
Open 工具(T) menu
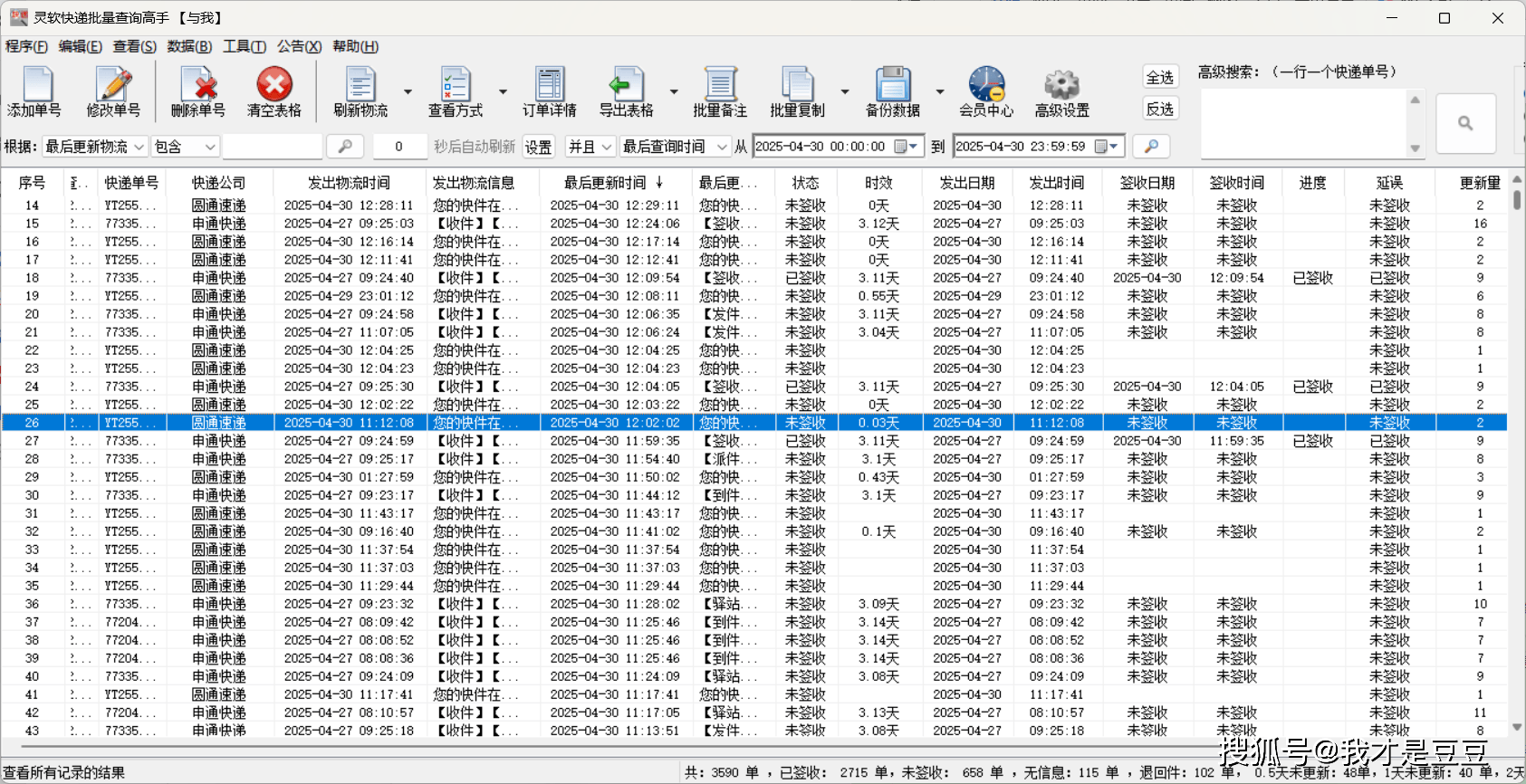click(245, 46)
